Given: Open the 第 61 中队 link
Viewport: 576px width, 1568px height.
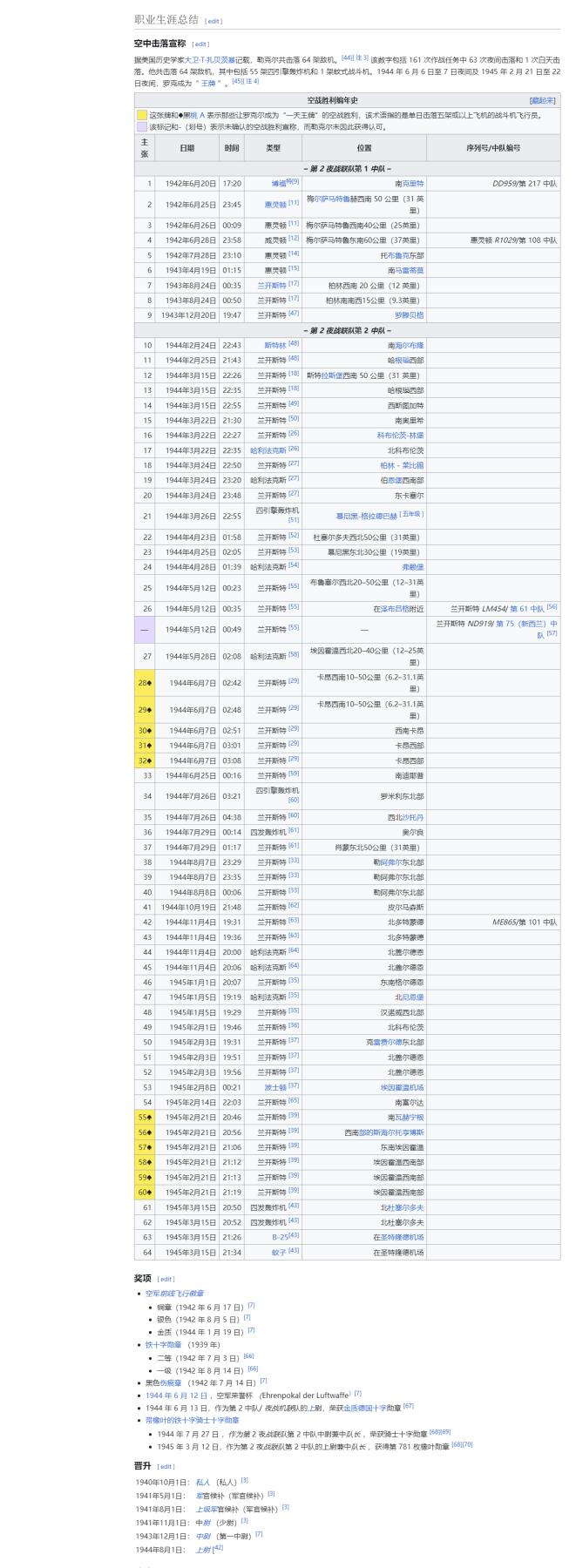Looking at the screenshot, I should 527,608.
